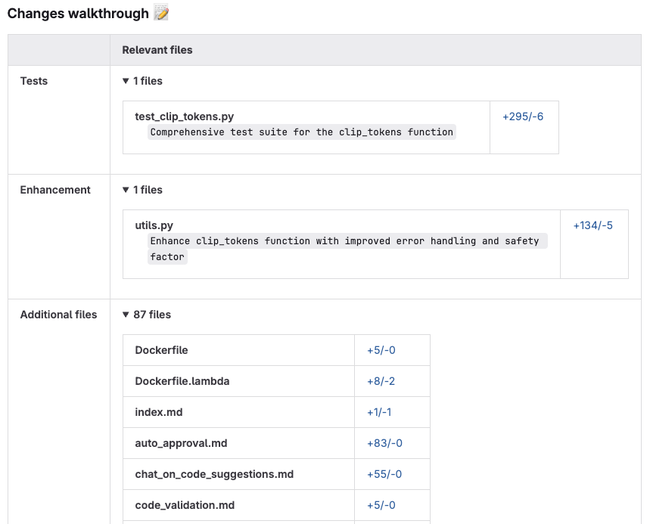Select the auto_approval.md file name
The image size is (650, 524).
(181, 443)
